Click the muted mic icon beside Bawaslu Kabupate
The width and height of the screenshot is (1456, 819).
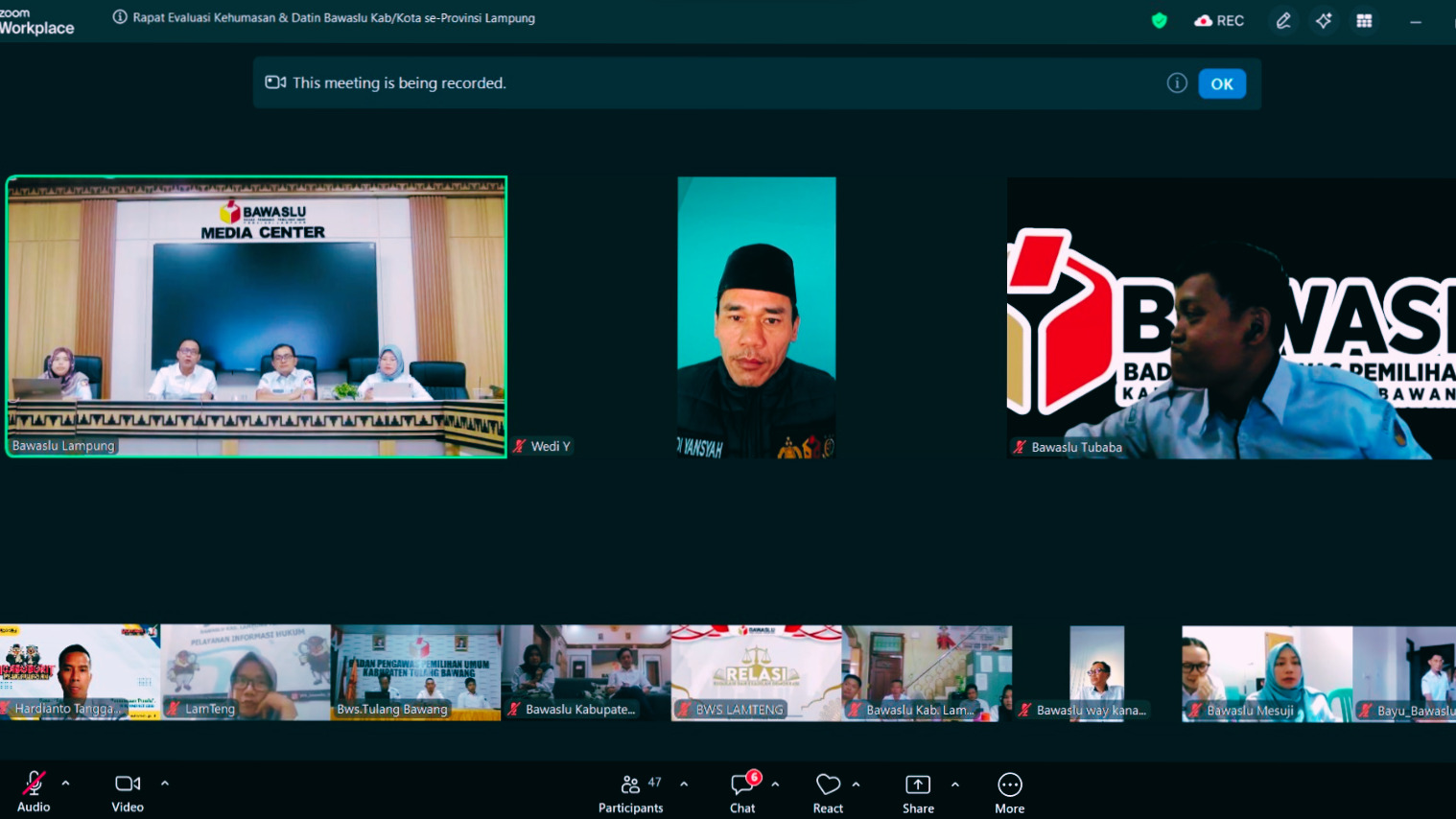[x=514, y=710]
